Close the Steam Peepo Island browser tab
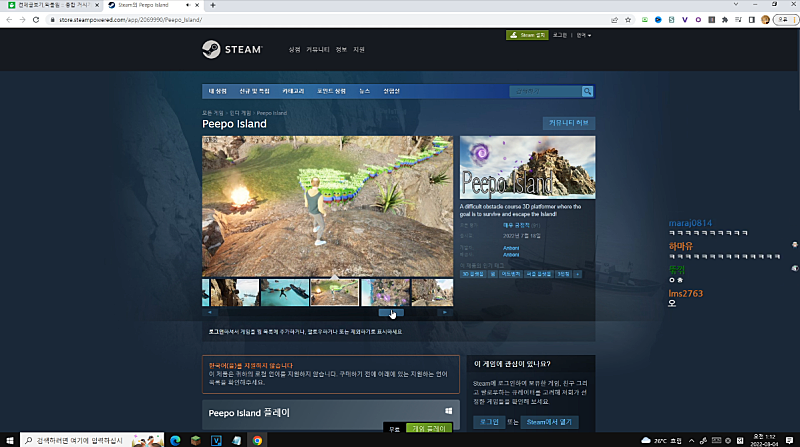 197,5
